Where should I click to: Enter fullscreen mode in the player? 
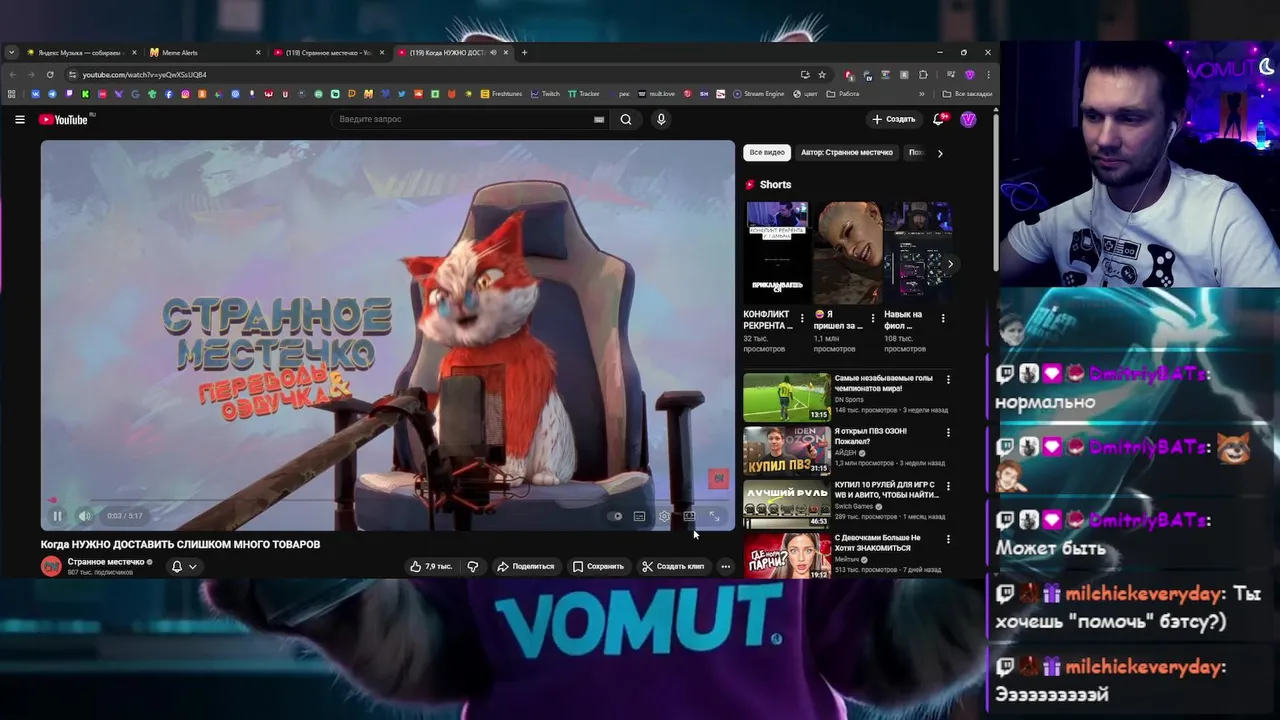(714, 516)
